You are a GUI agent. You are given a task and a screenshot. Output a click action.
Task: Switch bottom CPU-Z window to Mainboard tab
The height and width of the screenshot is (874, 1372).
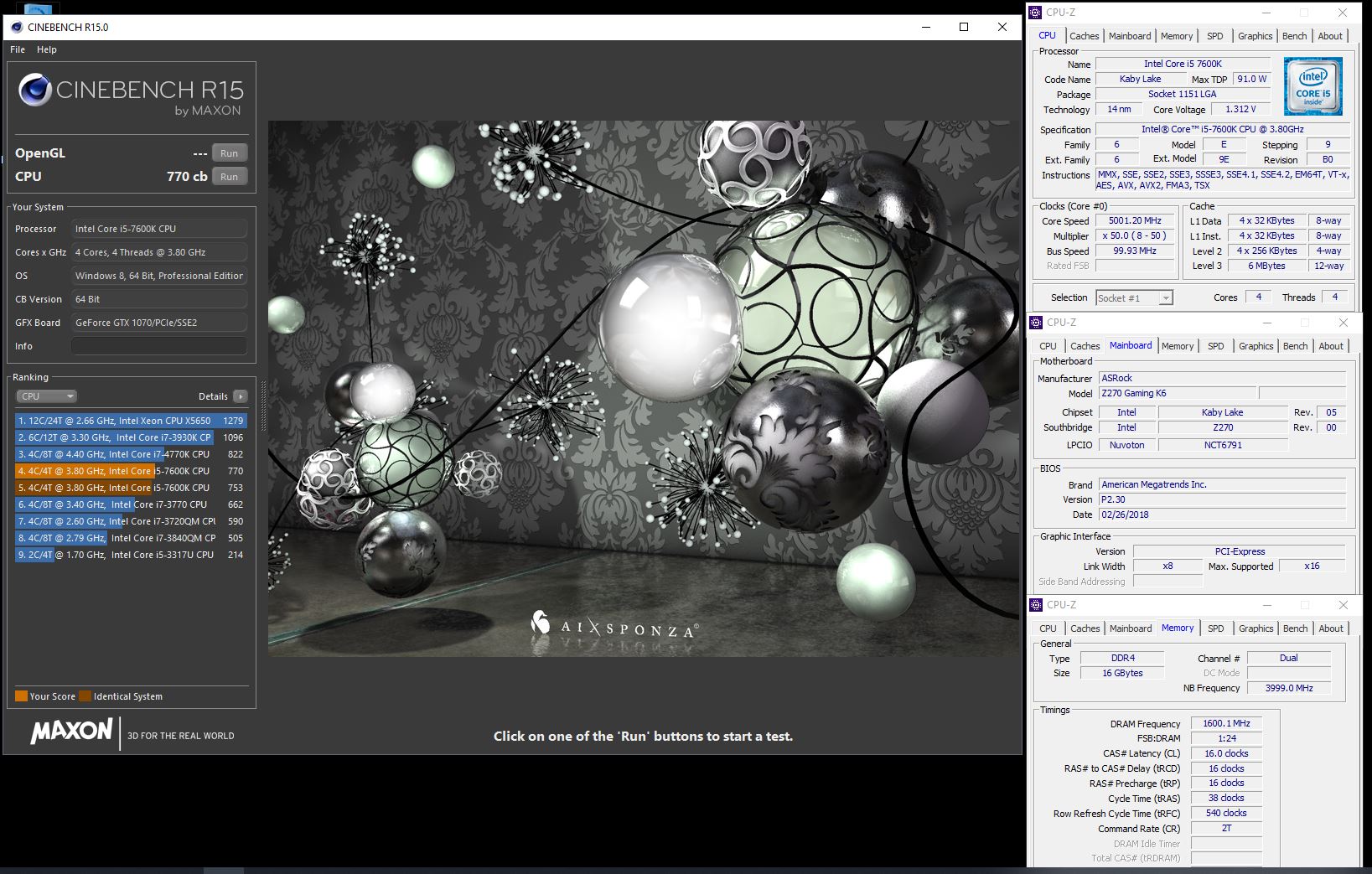(1130, 628)
